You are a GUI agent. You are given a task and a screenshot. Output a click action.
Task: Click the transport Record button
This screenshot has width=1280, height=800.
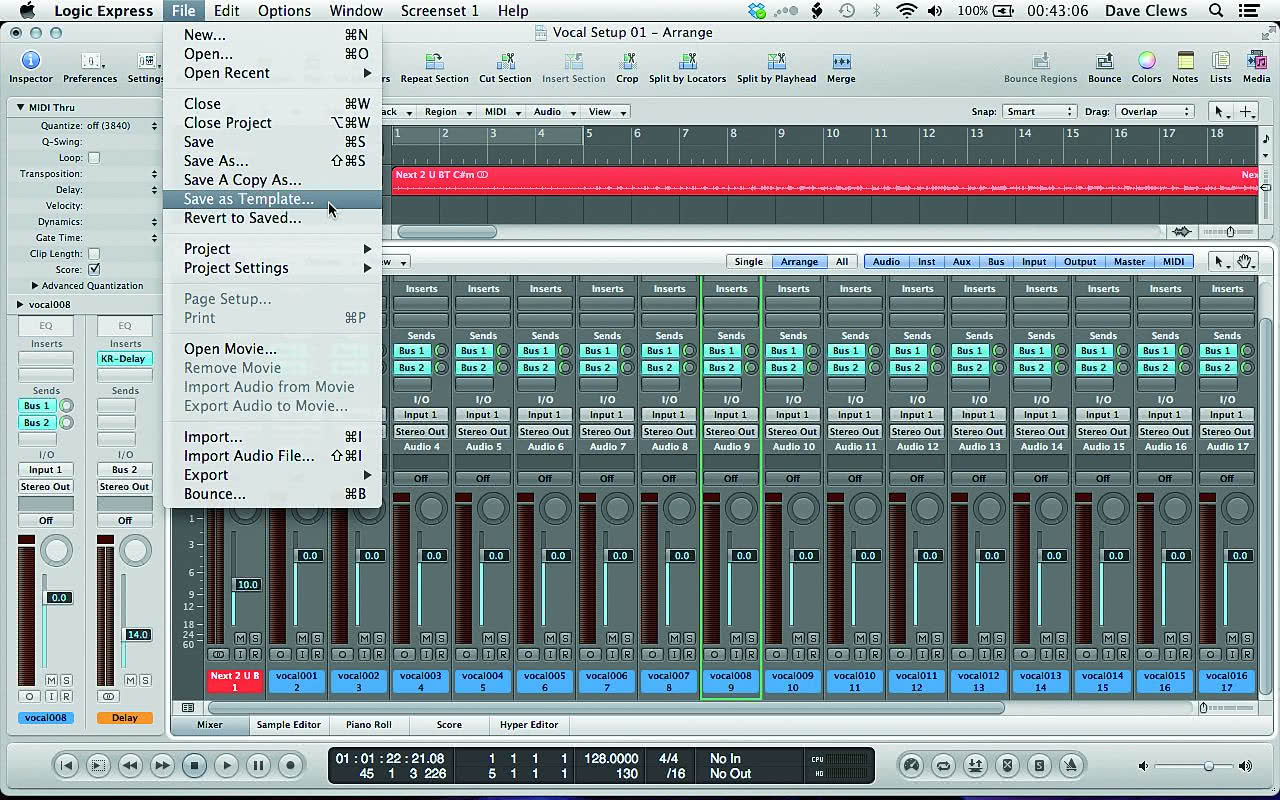pos(290,766)
